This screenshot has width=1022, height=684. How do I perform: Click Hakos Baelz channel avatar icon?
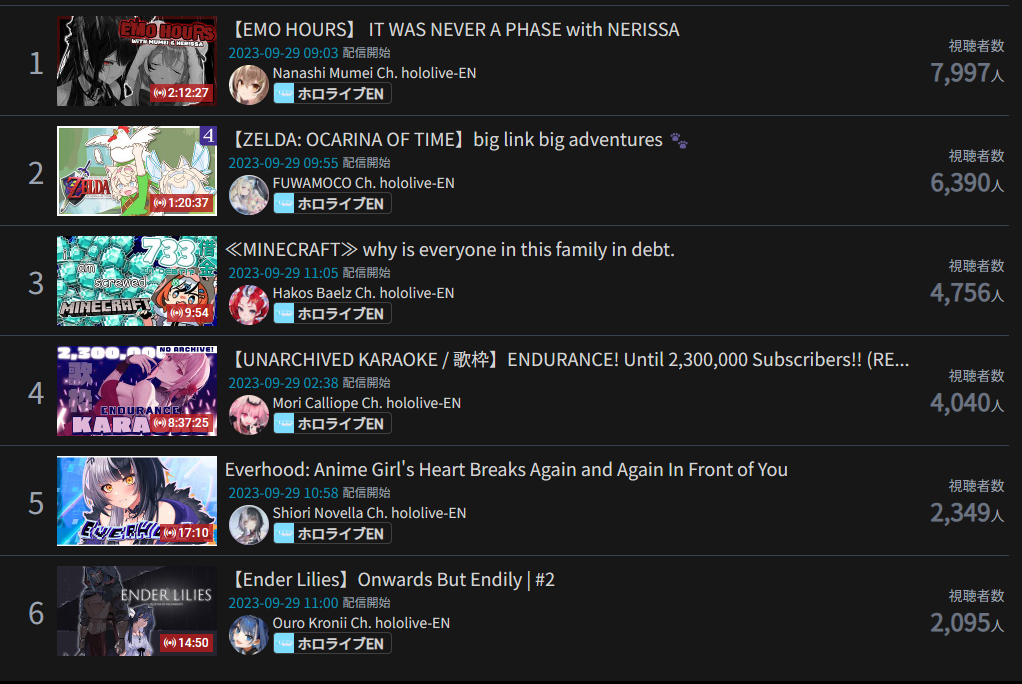[x=248, y=305]
